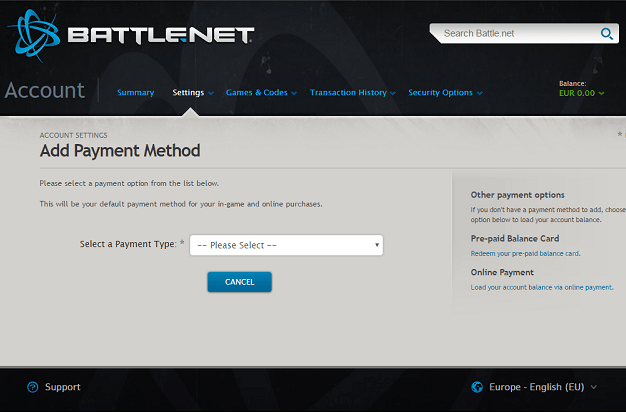Click the Battle.net logo icon
The image size is (626, 412).
pyautogui.click(x=34, y=36)
